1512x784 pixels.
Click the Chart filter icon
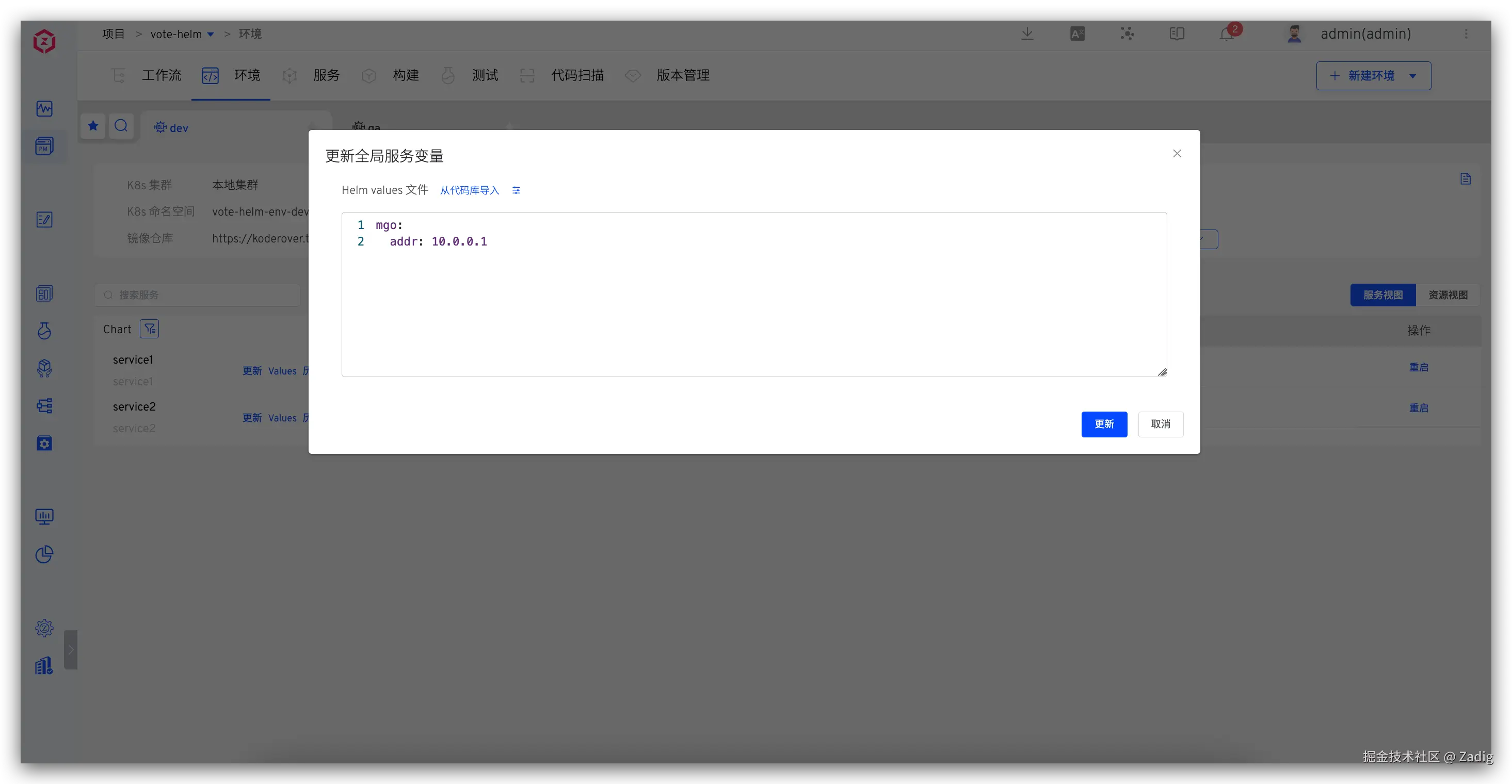point(150,329)
